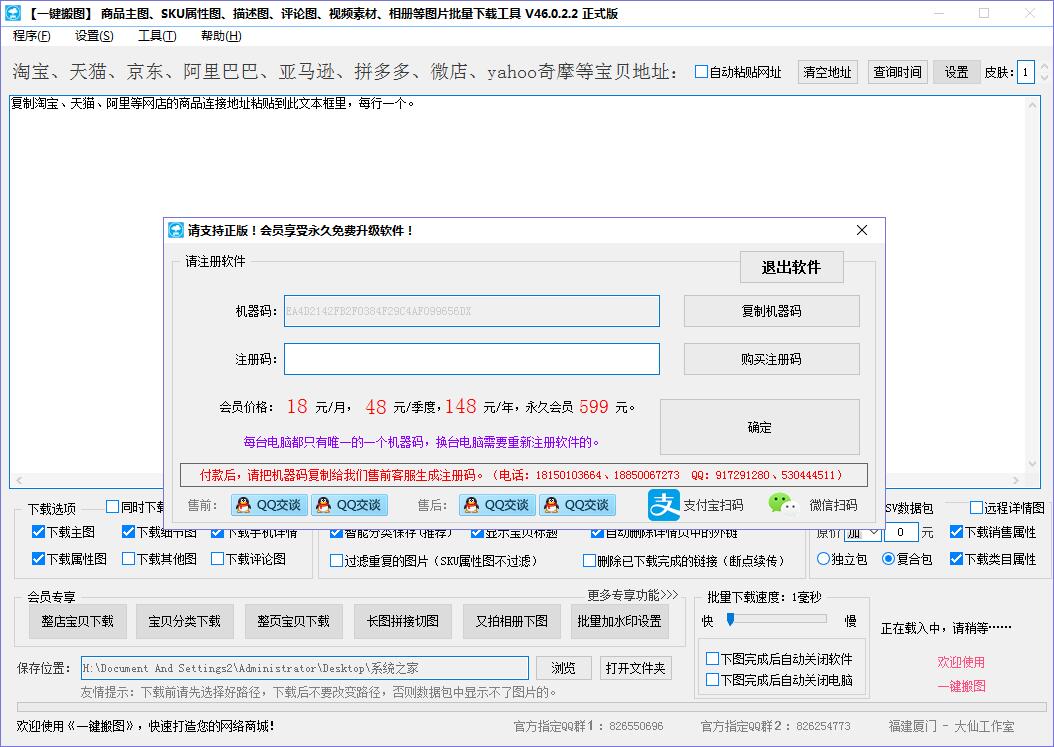Open 长图拼接切图 tool
1054x747 pixels.
point(403,621)
